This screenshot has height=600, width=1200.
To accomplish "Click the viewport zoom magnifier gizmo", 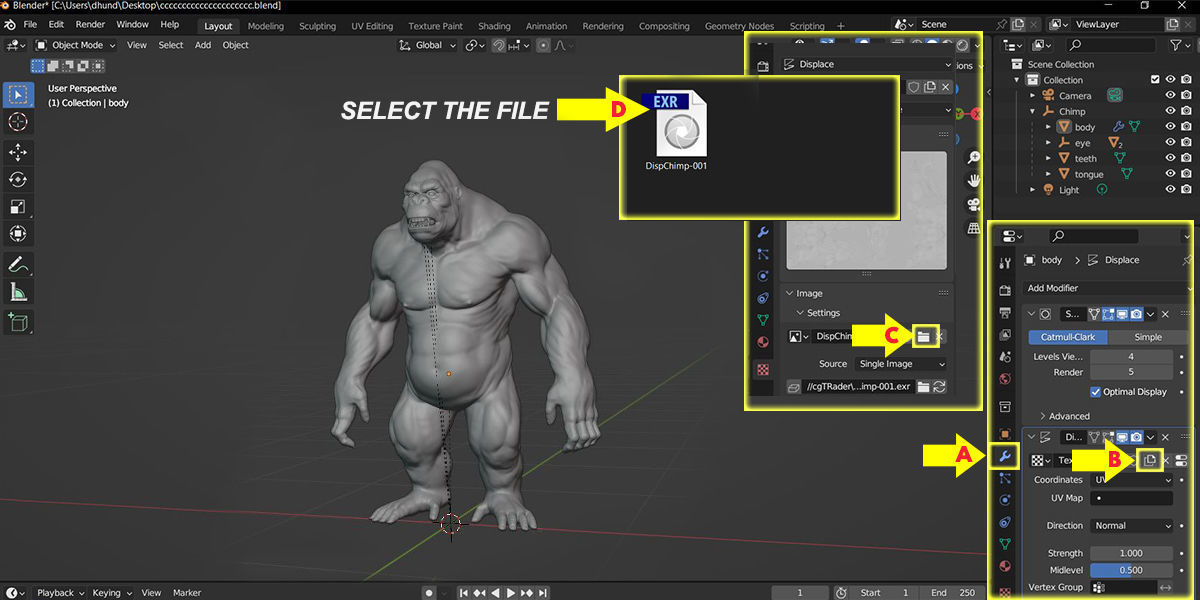I will click(x=973, y=158).
